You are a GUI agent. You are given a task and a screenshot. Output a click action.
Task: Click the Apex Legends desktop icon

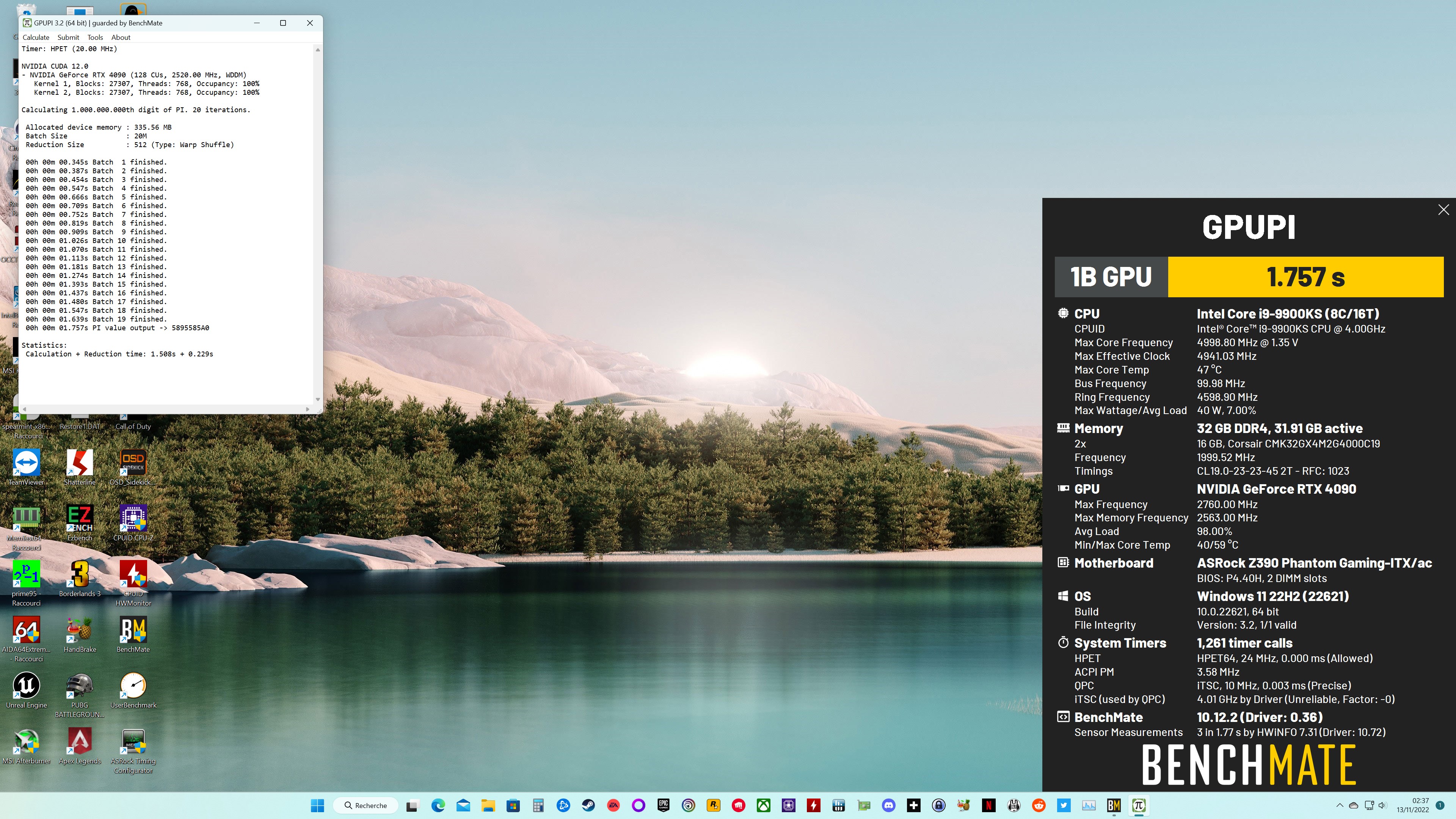[80, 746]
